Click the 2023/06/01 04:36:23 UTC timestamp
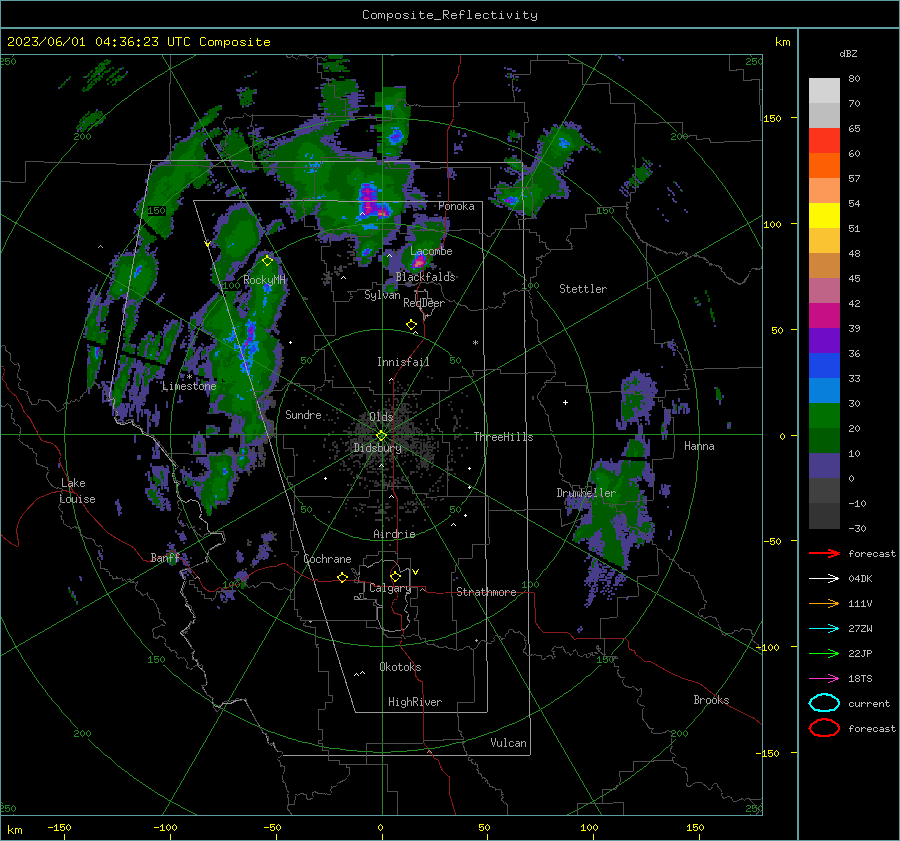Screen dimensions: 900x841 point(91,42)
